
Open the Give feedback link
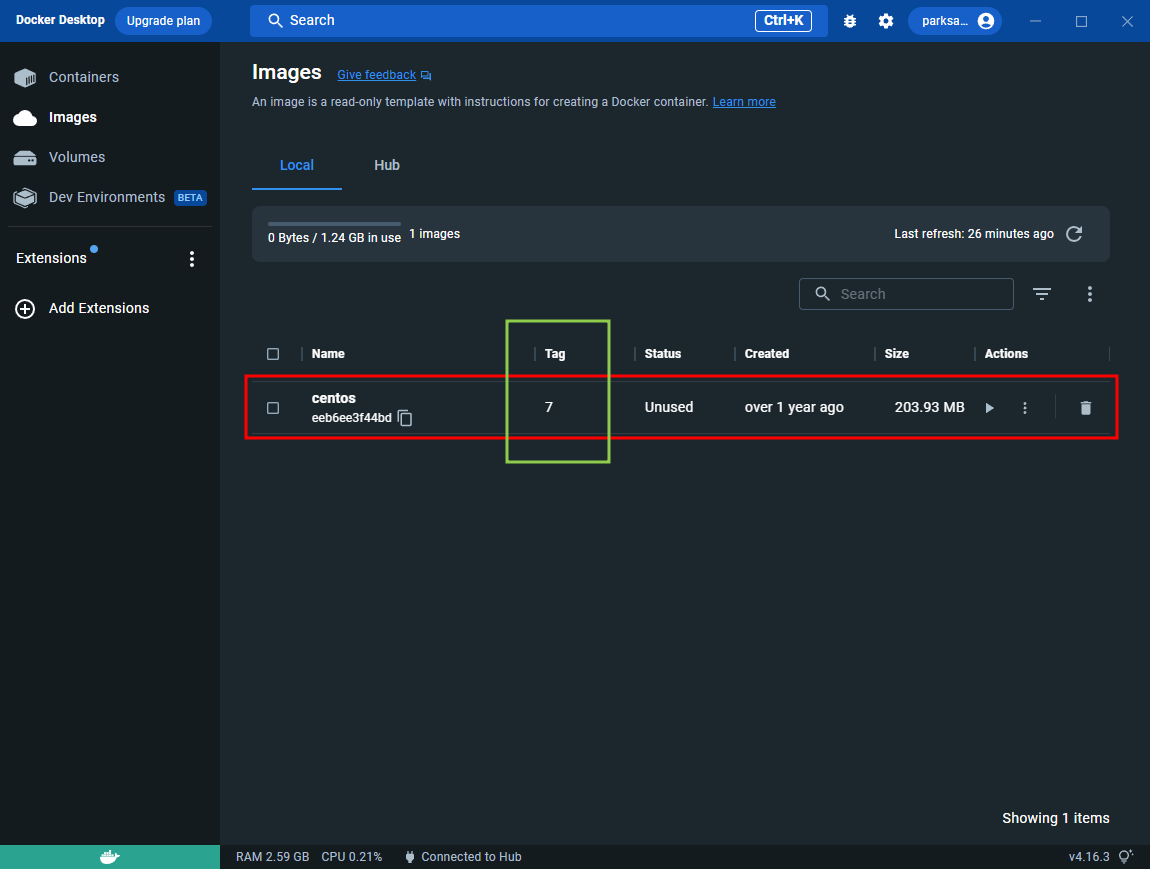coord(376,75)
